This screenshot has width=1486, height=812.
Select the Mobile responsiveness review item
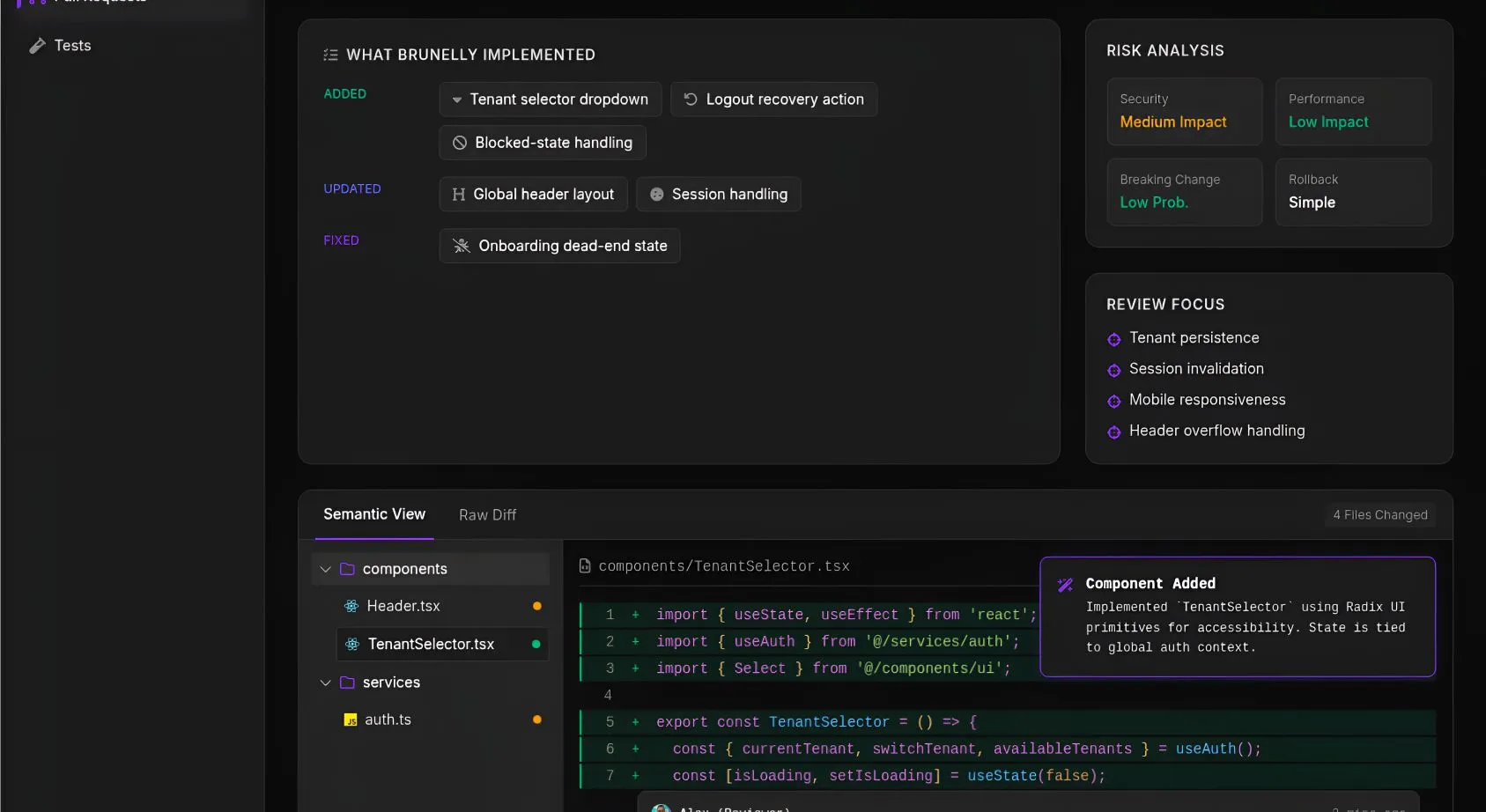pyautogui.click(x=1207, y=400)
